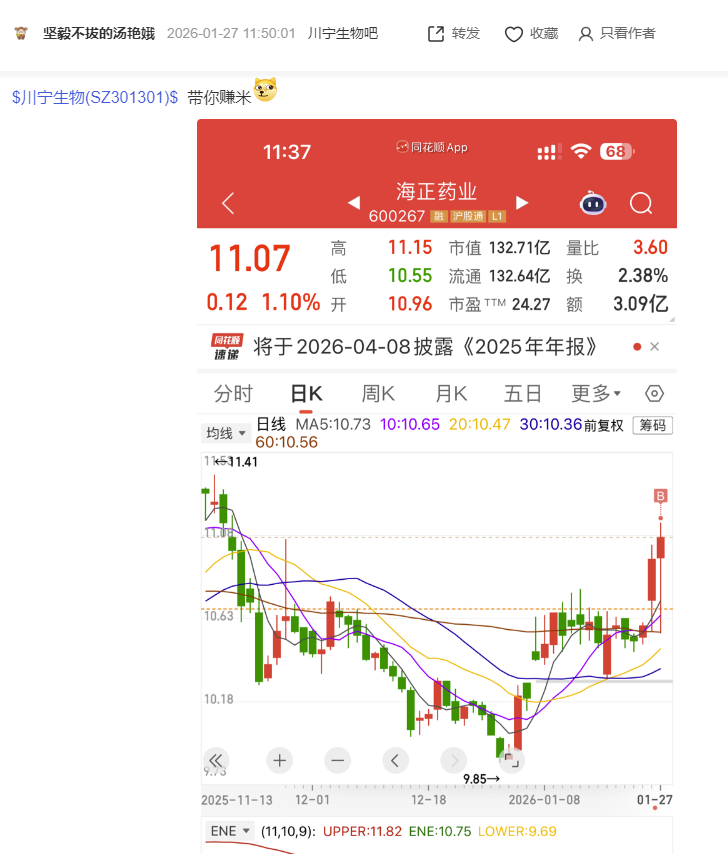The width and height of the screenshot is (728, 854).
Task: Select the 日K tab
Action: (306, 393)
